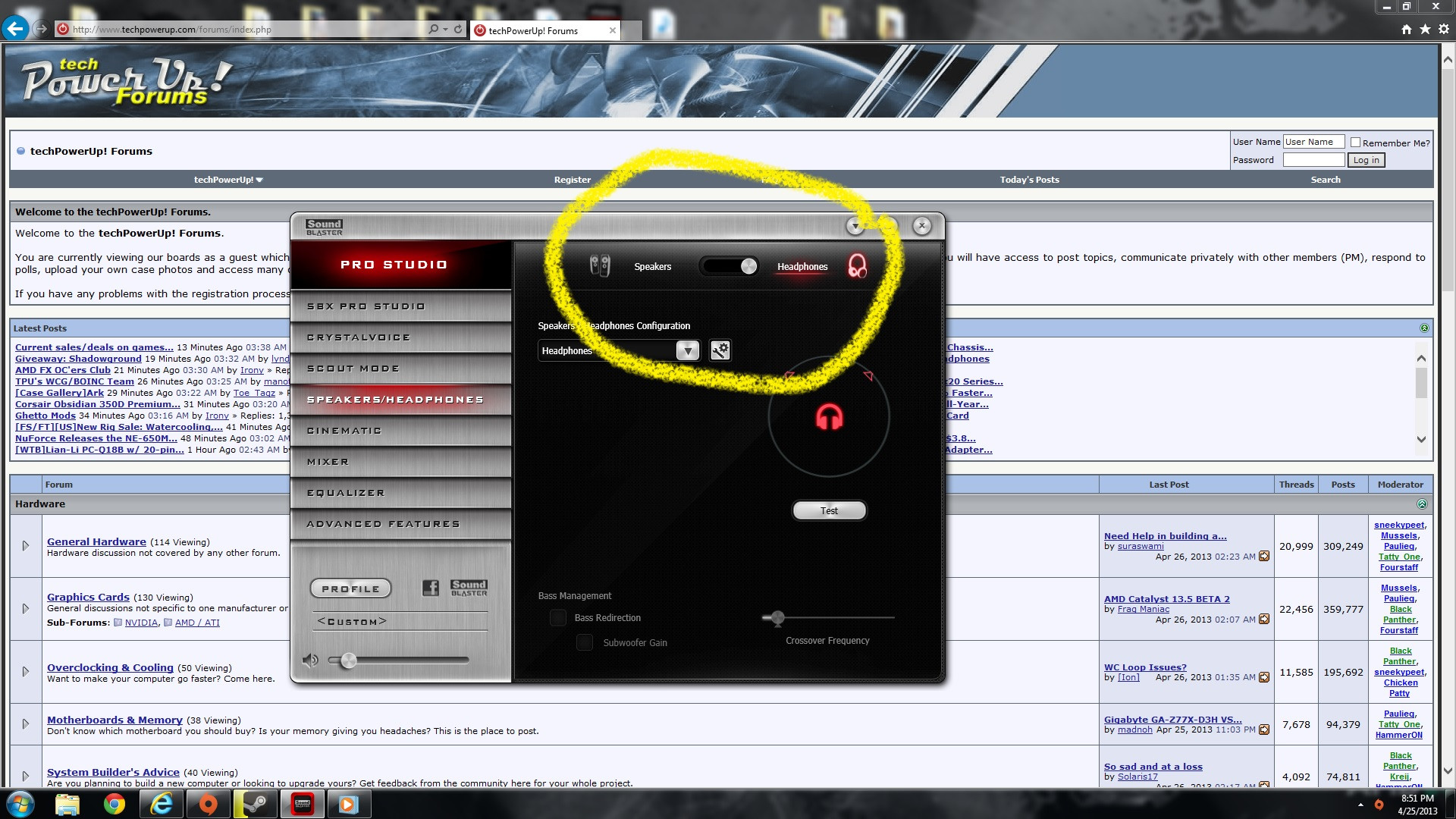Open Windows Start menu
The width and height of the screenshot is (1456, 819).
click(20, 804)
